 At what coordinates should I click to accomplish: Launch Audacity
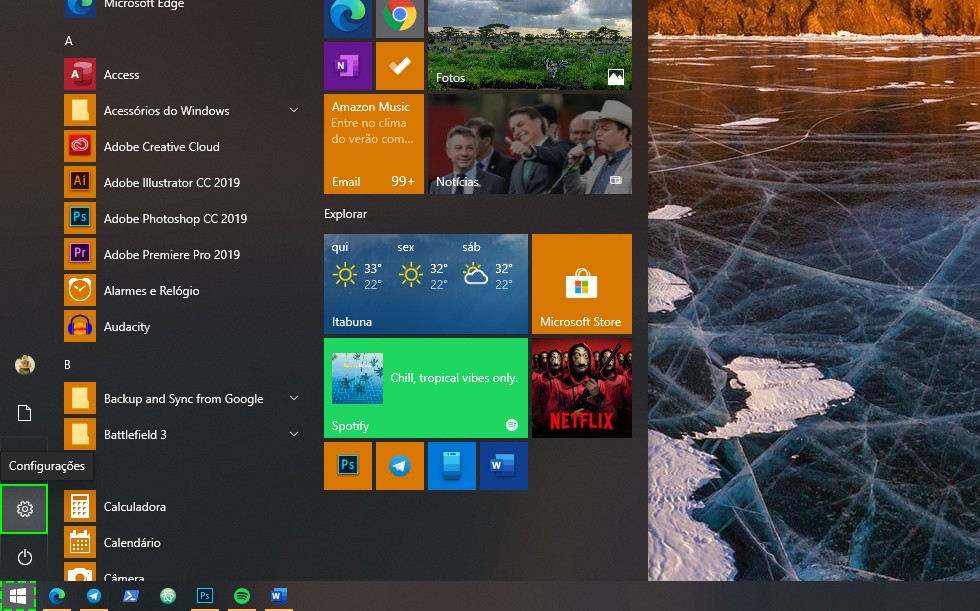click(x=182, y=327)
